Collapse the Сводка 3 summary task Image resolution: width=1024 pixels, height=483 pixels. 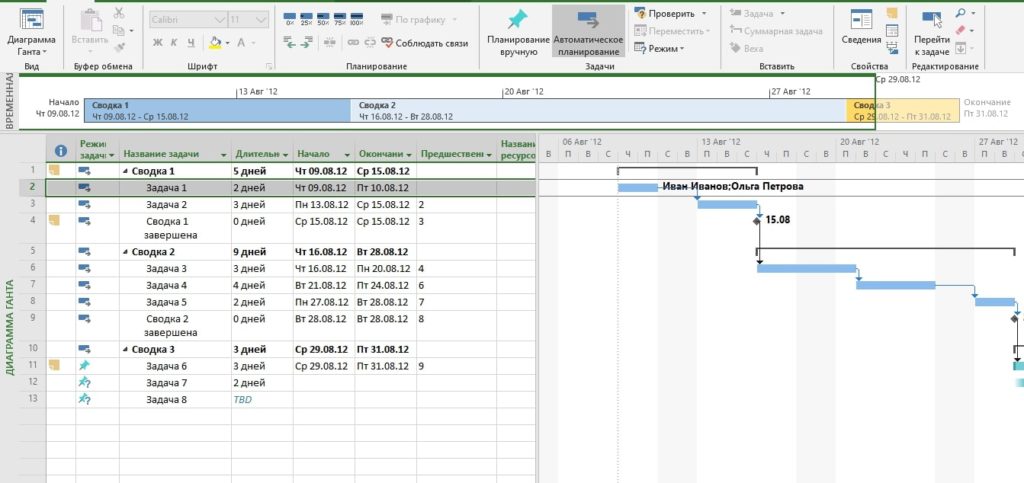click(x=125, y=350)
